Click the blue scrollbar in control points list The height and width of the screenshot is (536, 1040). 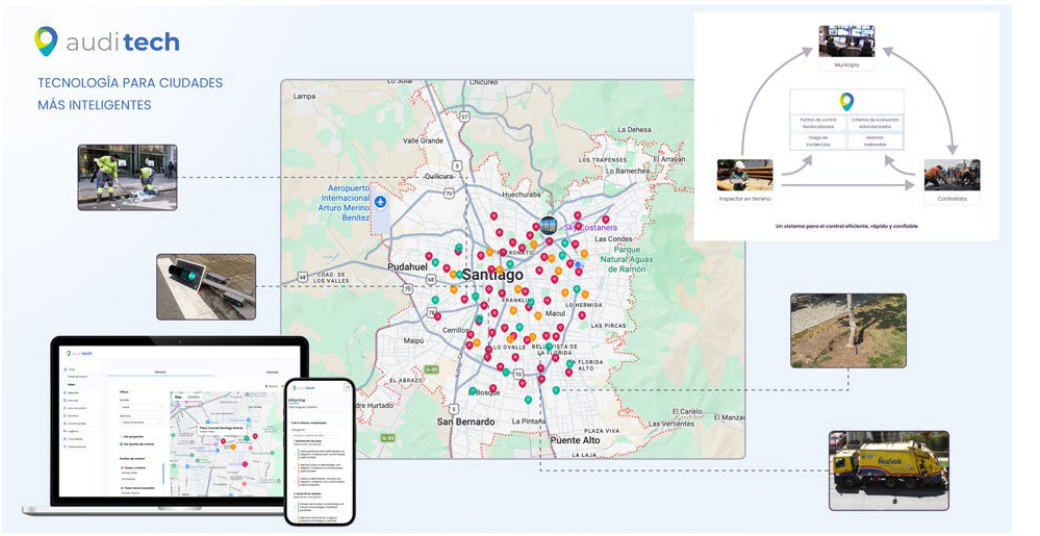click(x=163, y=474)
